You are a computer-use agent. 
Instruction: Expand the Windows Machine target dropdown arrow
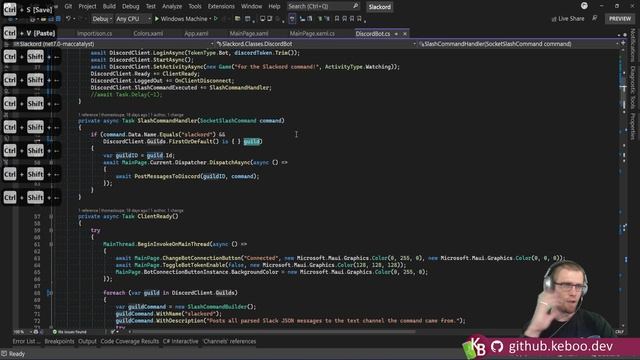[211, 19]
